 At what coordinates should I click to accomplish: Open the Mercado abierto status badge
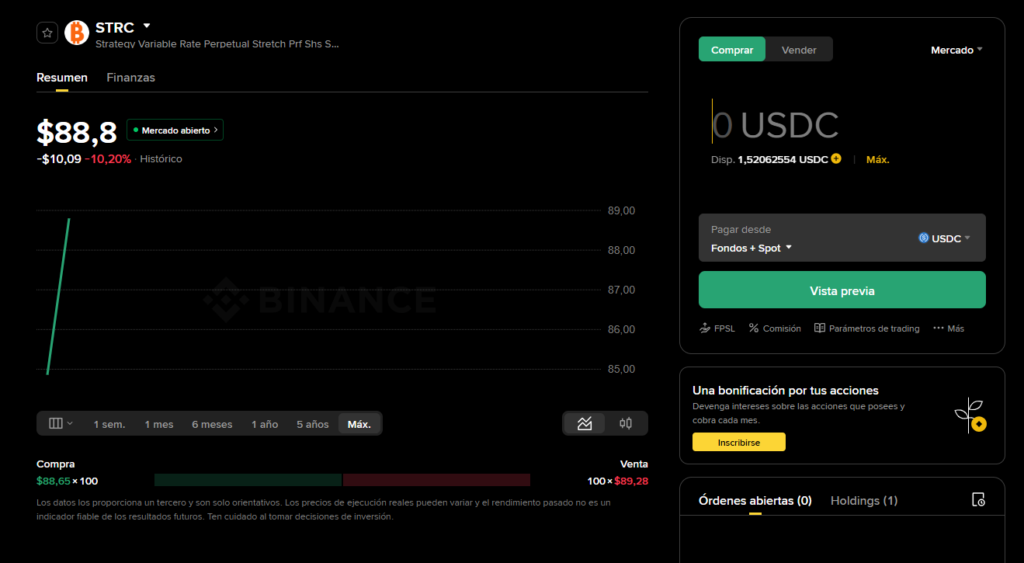[175, 130]
